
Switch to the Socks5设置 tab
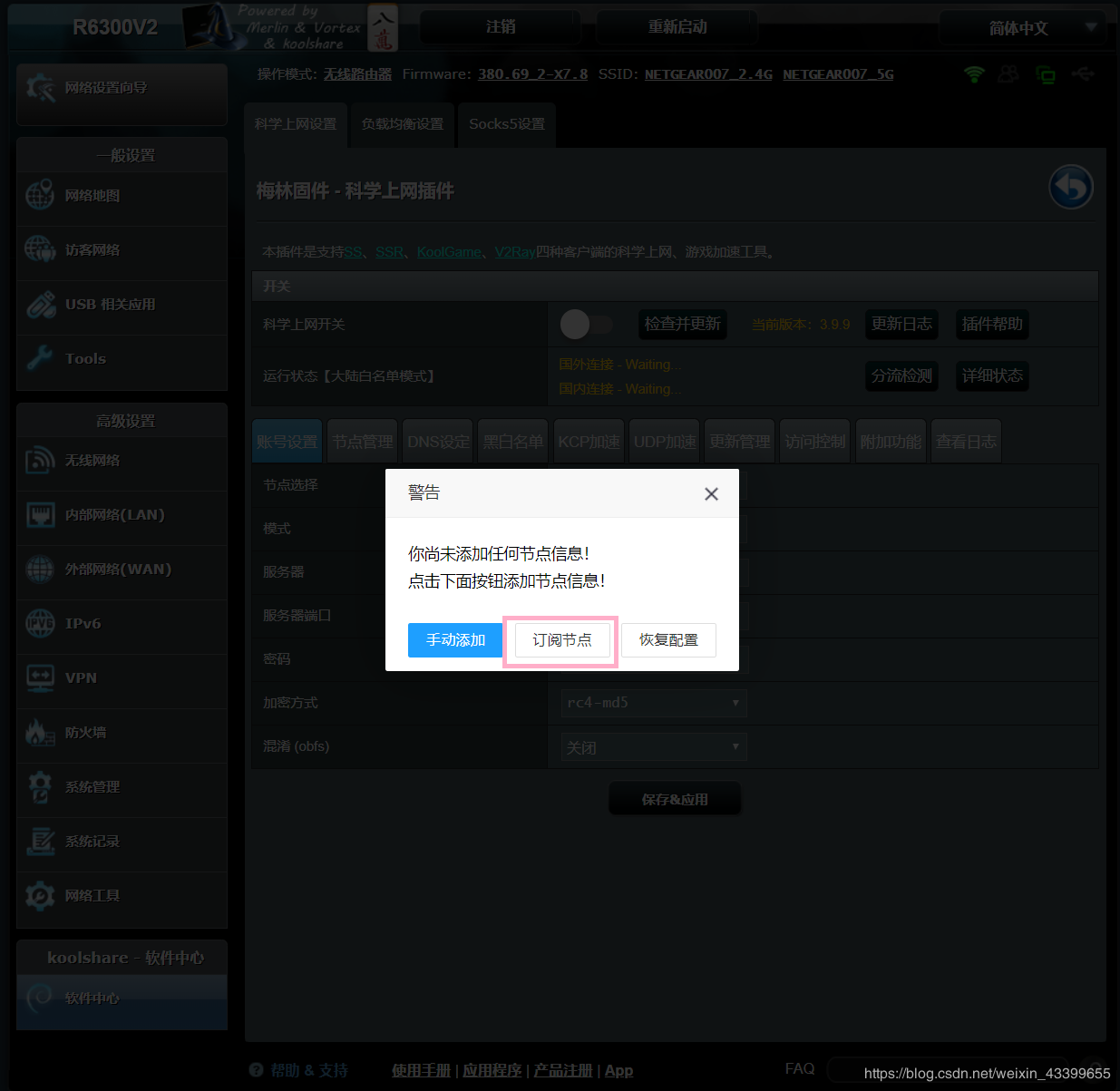click(x=505, y=124)
